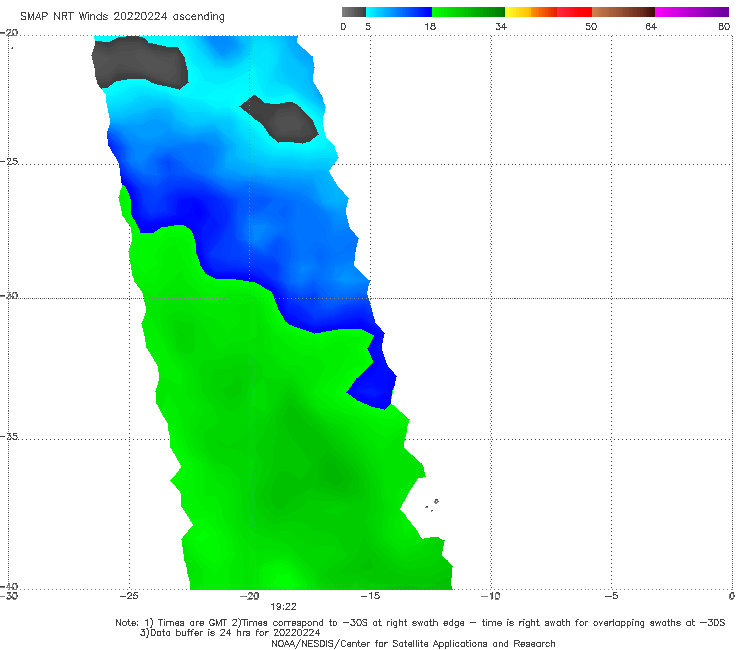This screenshot has width=740, height=650.
Task: Pick the yellow-orange segment of the color scale
Action: click(531, 12)
